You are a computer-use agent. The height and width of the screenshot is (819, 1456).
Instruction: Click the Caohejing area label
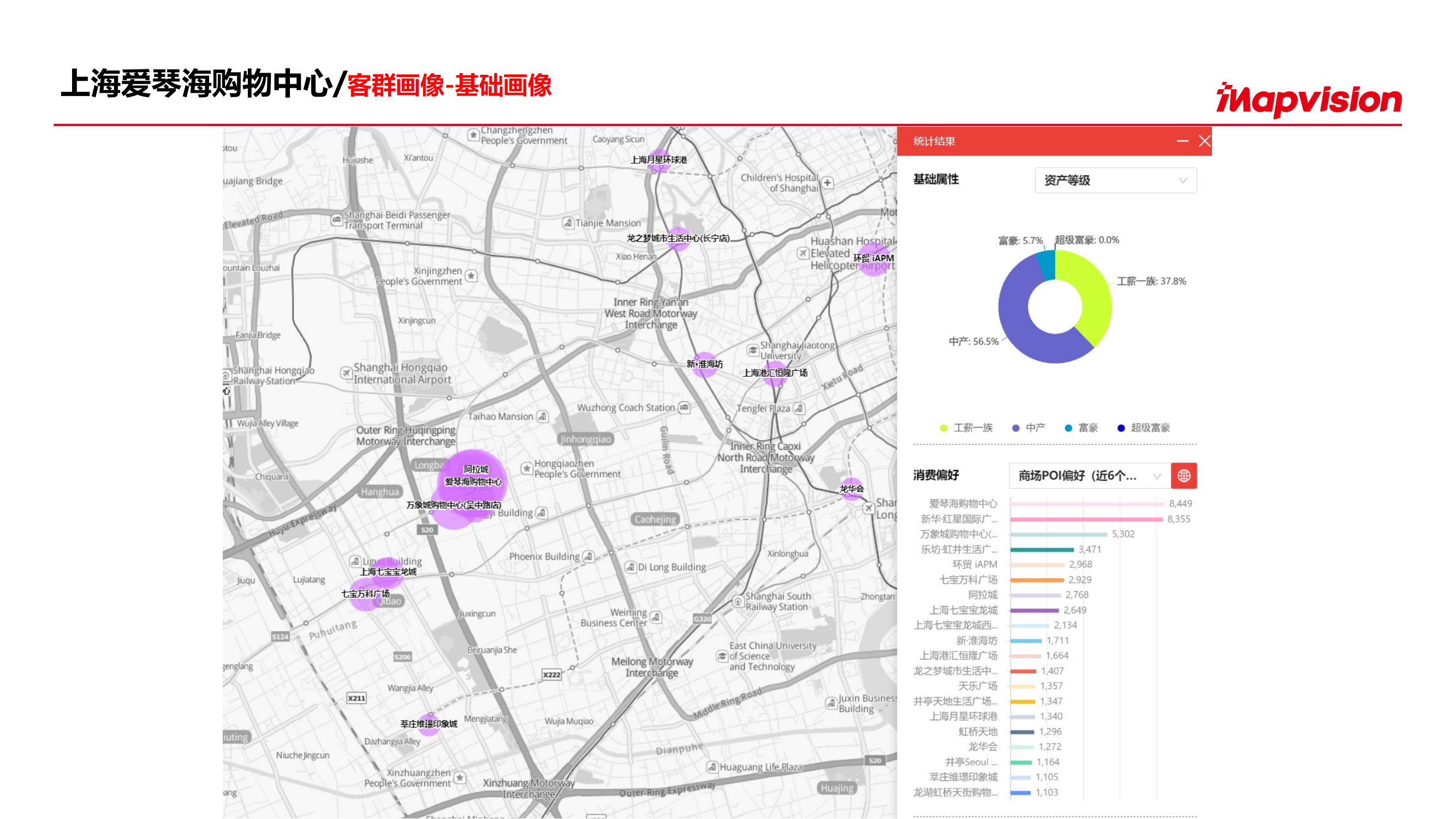[655, 519]
